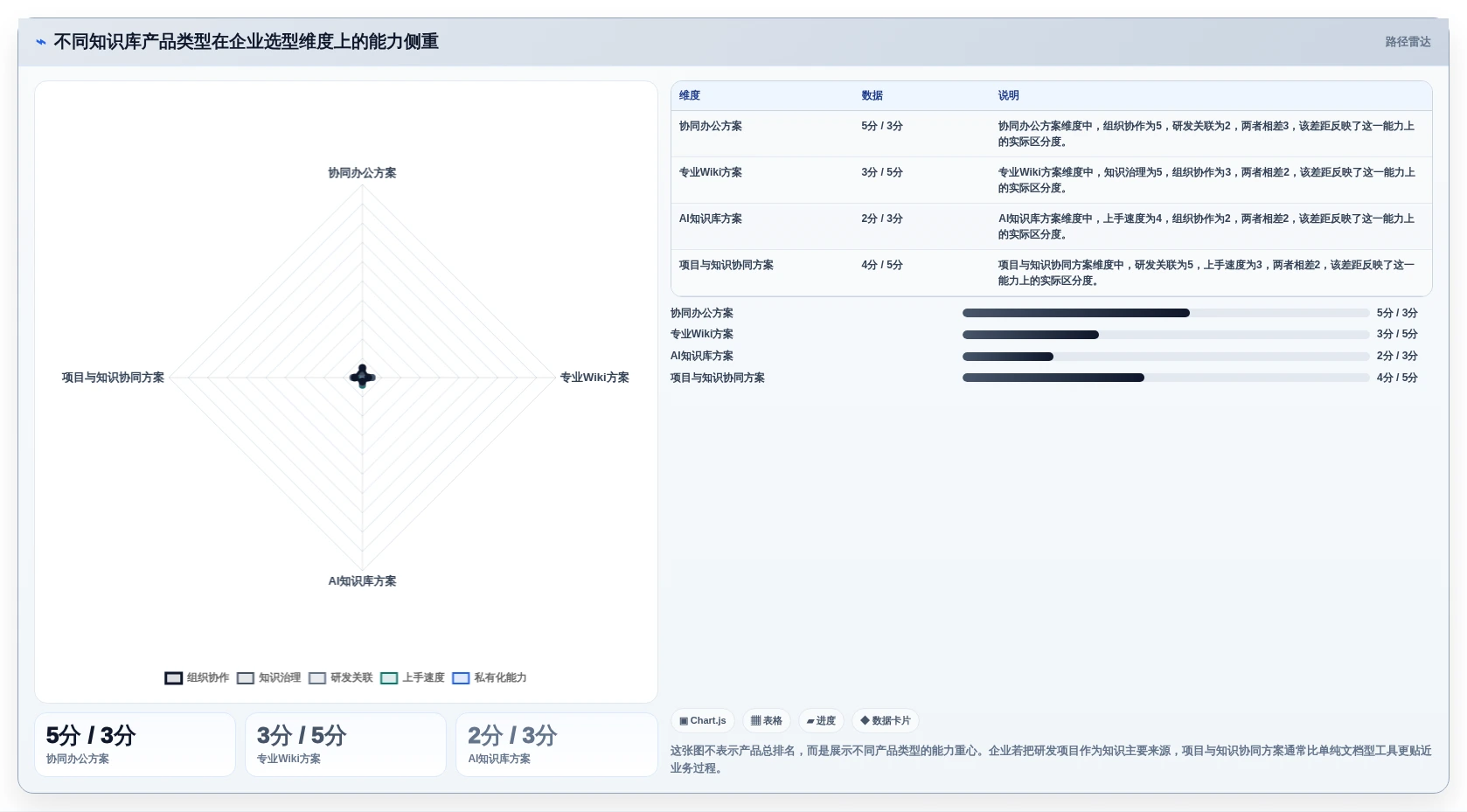This screenshot has width=1467, height=812.
Task: Click the blue icon before the chart title
Action: point(40,42)
